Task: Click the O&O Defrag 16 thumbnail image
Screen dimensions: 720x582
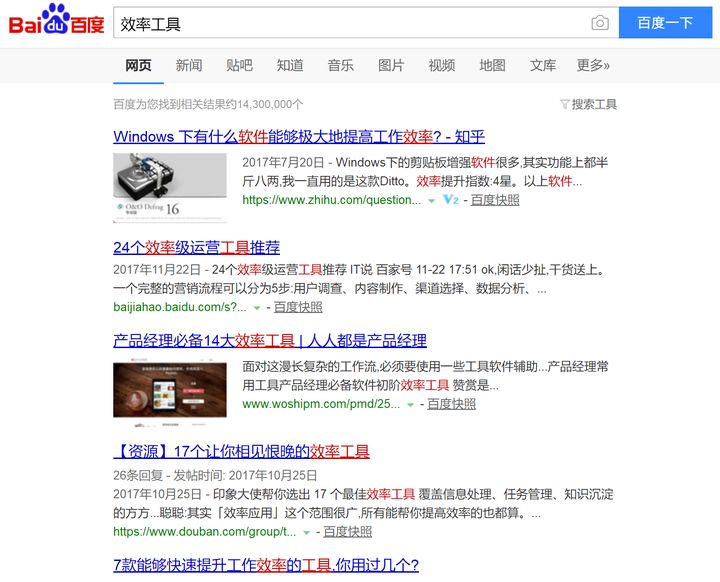Action: [170, 188]
